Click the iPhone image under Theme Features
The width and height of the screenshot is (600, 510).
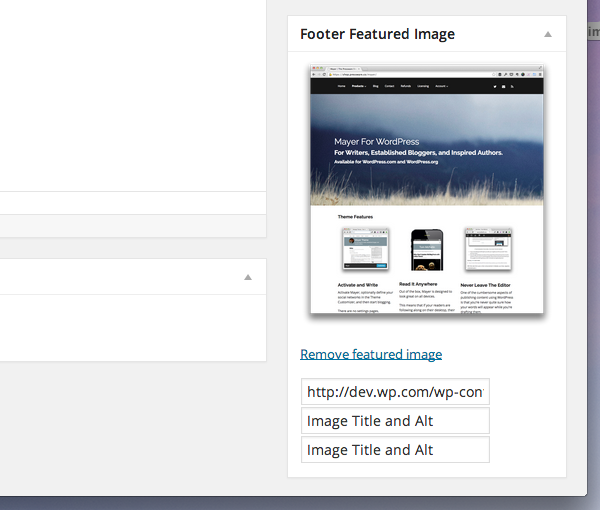point(427,250)
